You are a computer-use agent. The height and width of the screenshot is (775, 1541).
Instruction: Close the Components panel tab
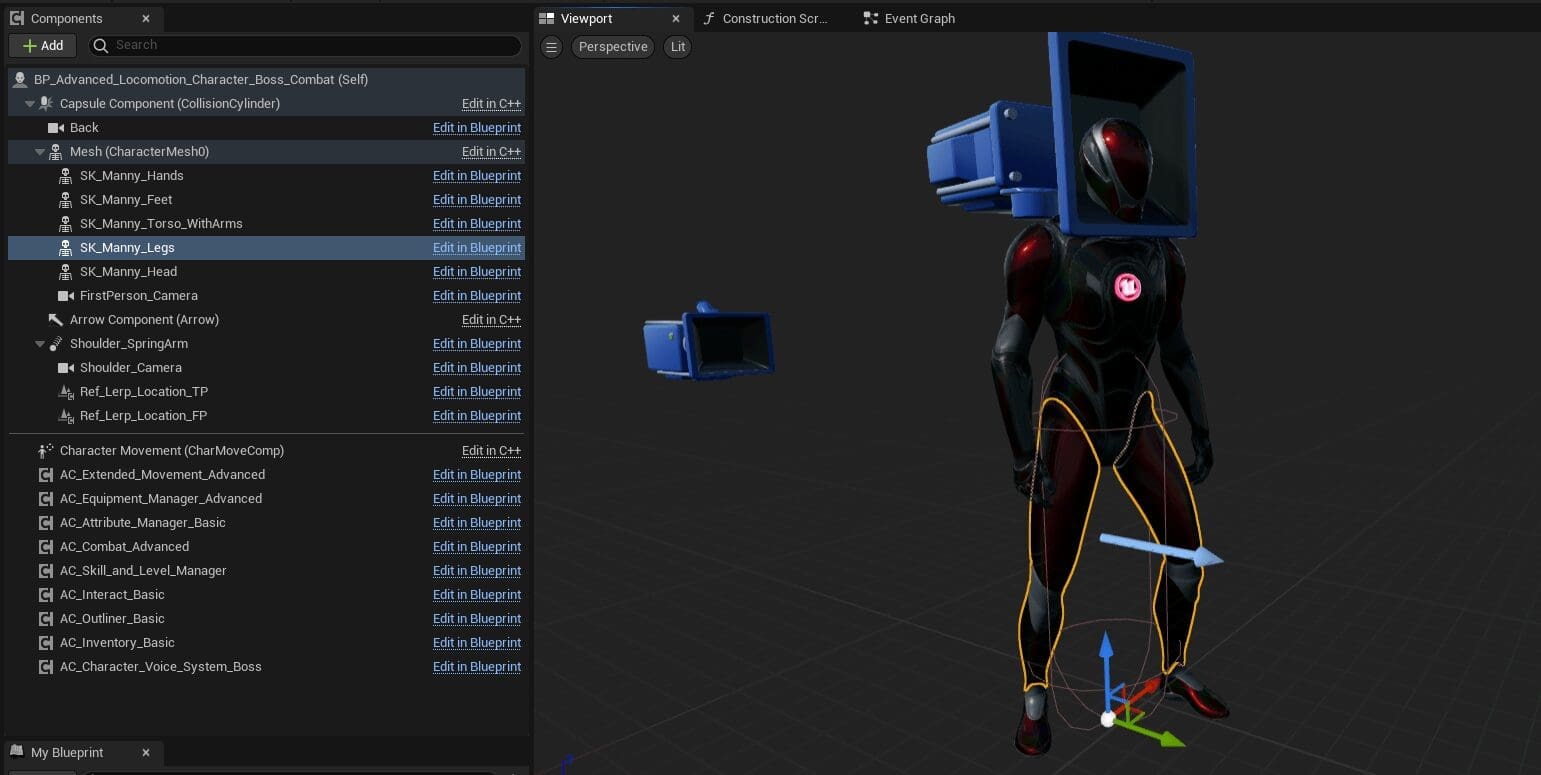pyautogui.click(x=146, y=18)
